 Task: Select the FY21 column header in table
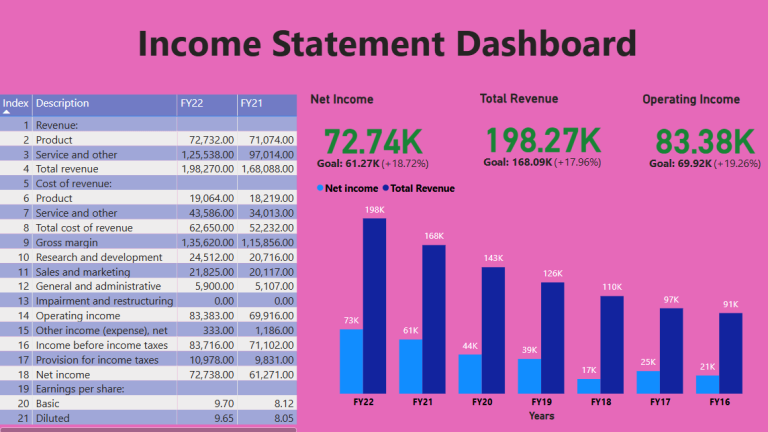pos(251,103)
